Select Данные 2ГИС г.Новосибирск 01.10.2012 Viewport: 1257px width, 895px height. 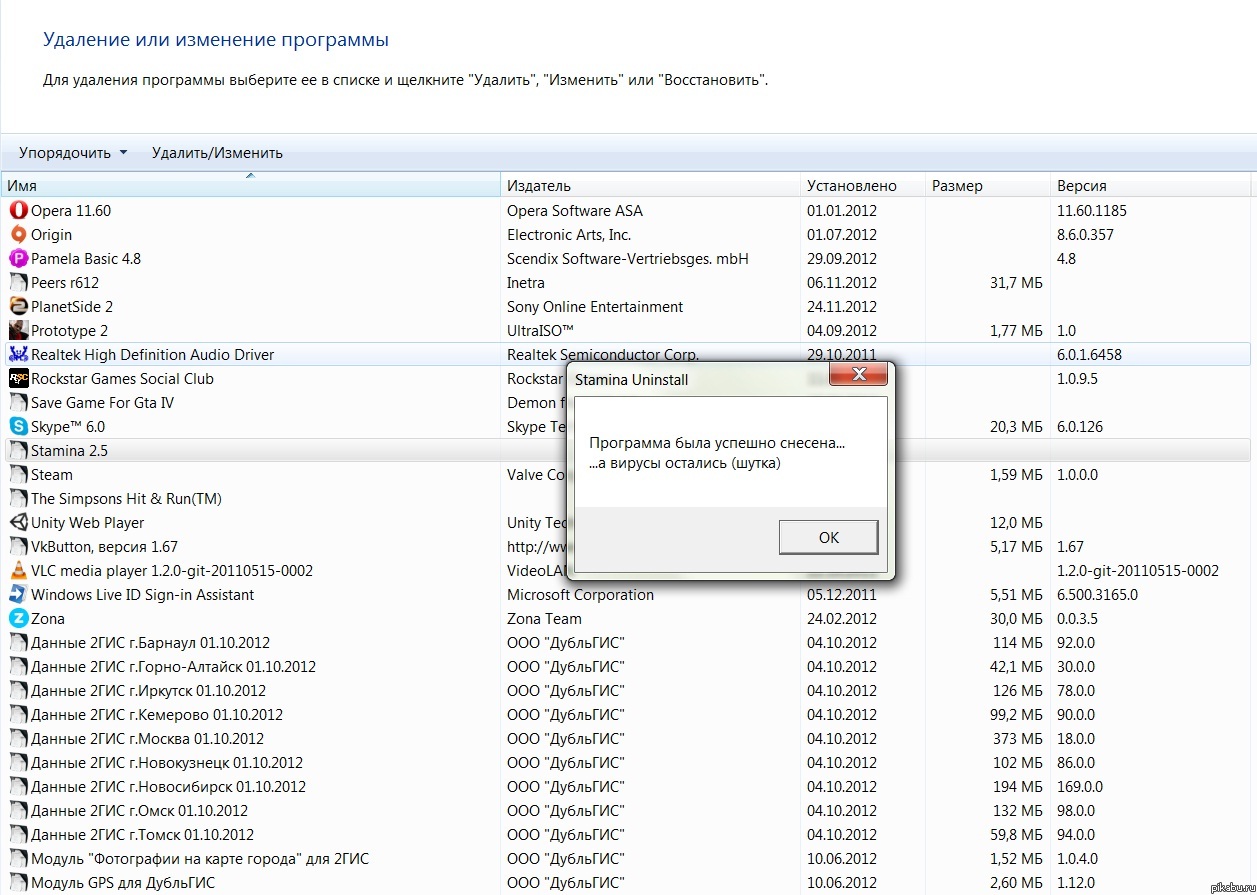[x=168, y=786]
